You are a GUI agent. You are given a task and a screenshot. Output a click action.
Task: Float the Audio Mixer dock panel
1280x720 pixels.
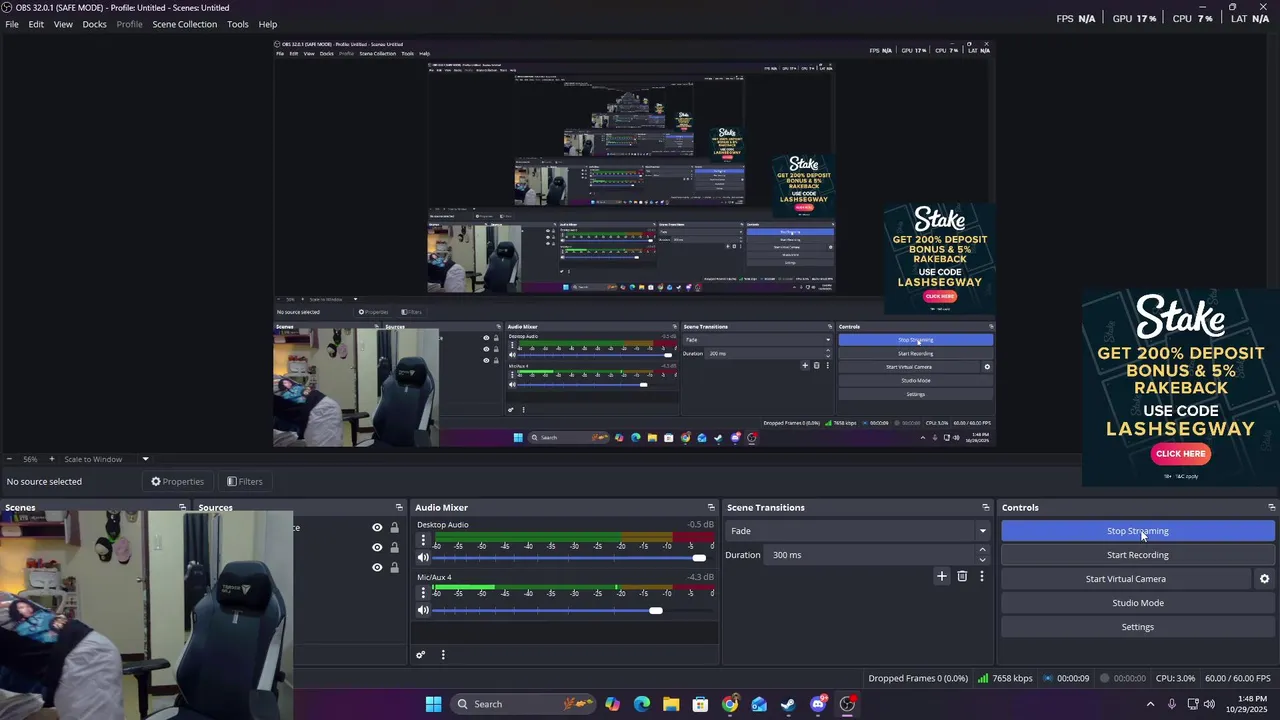coord(711,508)
